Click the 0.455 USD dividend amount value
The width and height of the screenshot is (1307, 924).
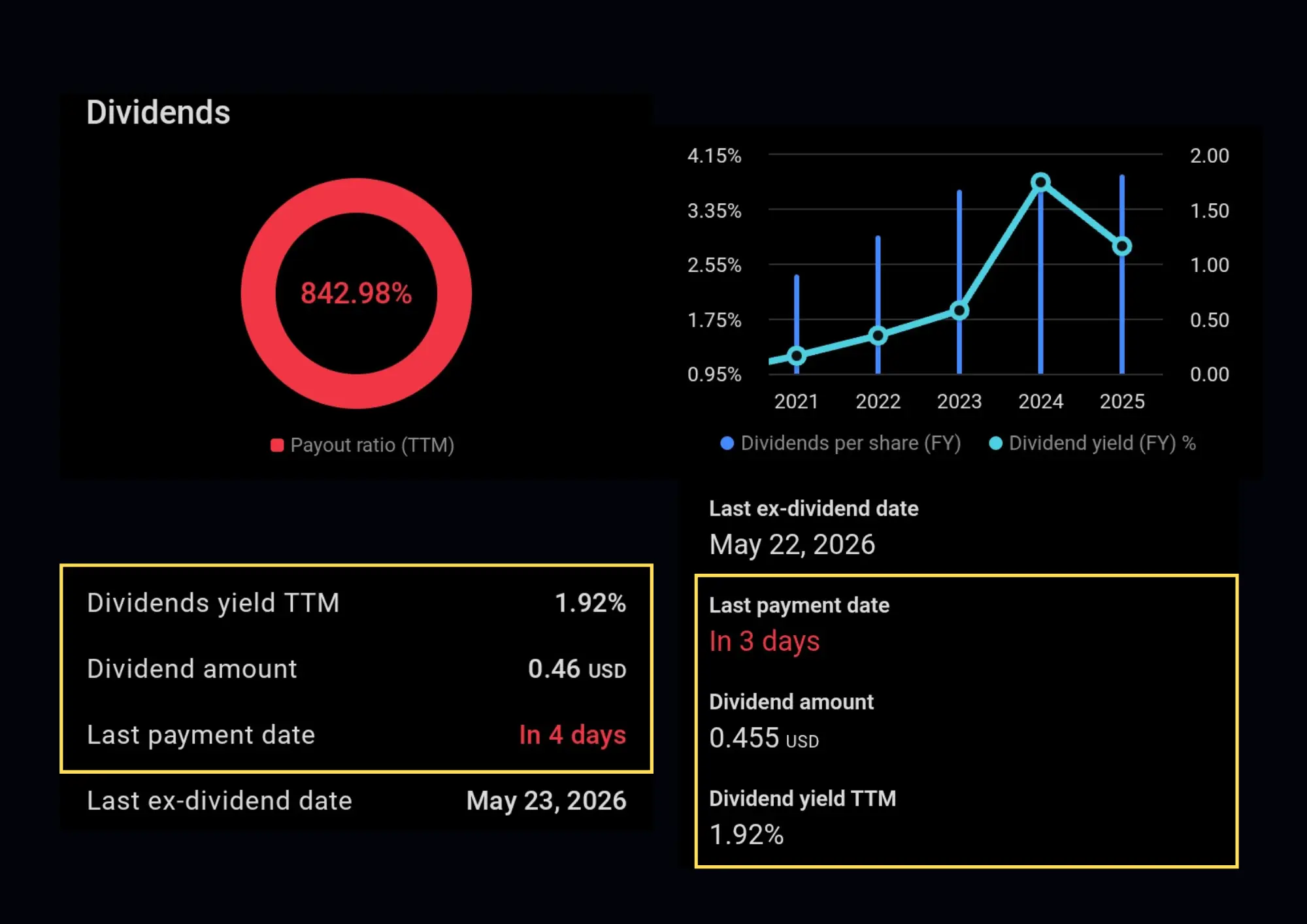tap(764, 738)
